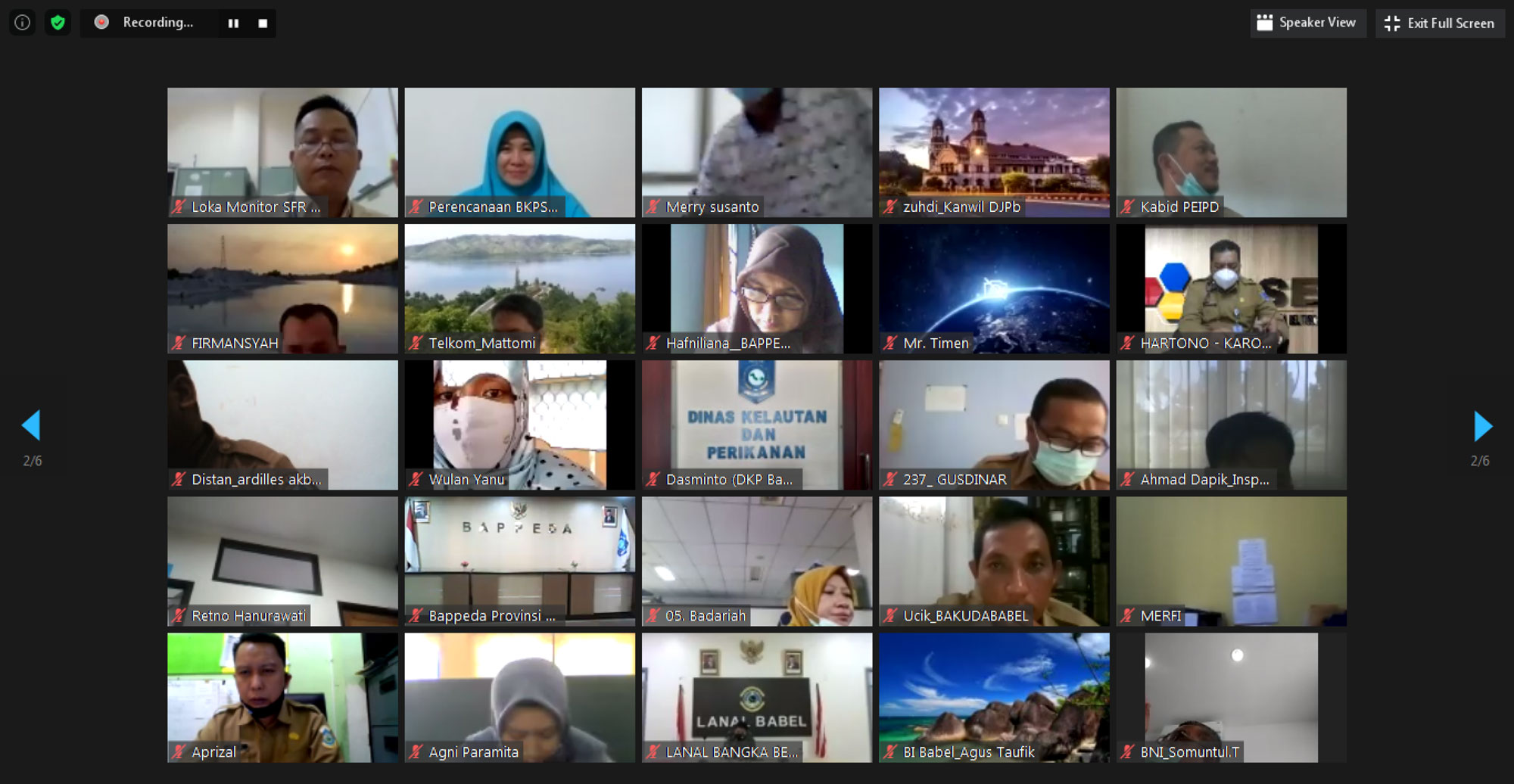Switch to Speaker View
This screenshot has height=784, width=1514.
[1308, 23]
